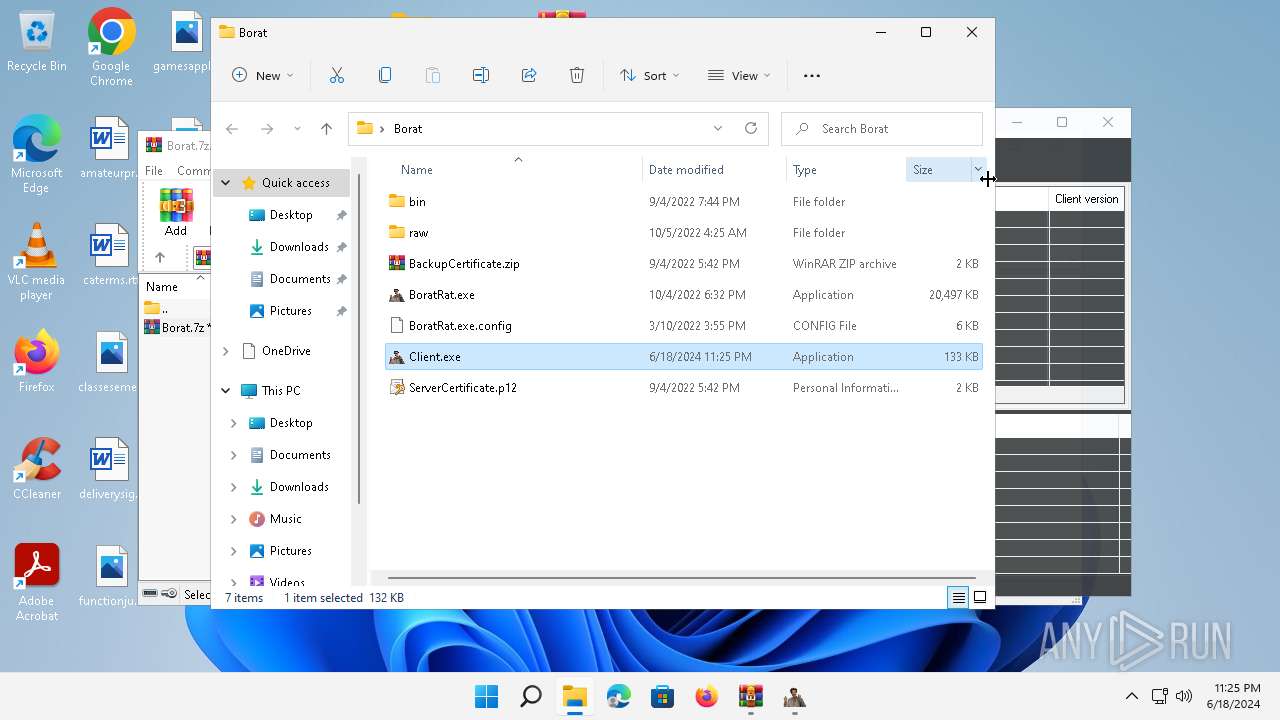Expand address bar history dropdown

point(717,128)
